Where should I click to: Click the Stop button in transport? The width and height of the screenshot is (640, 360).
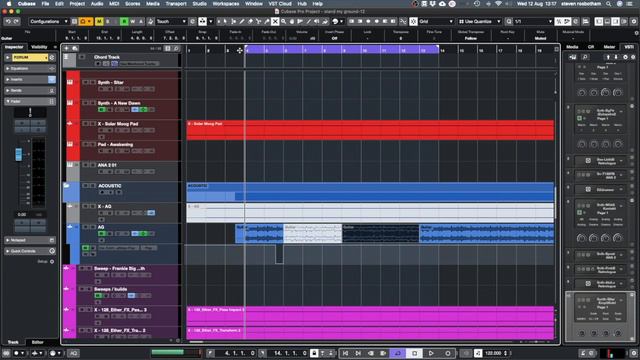pos(414,353)
